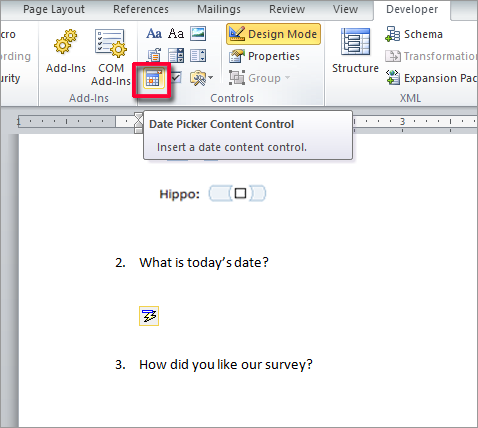Insert a Building Block Gallery control
Image resolution: width=478 pixels, height=428 pixels.
click(x=154, y=56)
